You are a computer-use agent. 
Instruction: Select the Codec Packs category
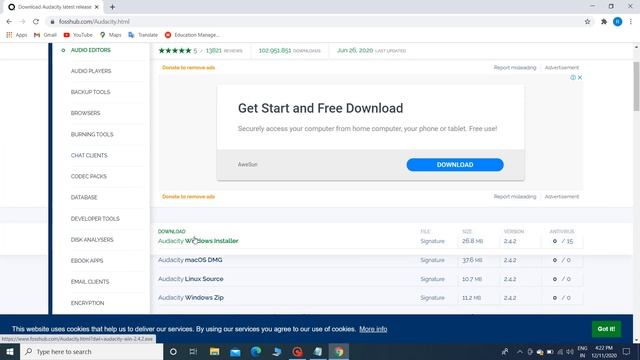(89, 176)
